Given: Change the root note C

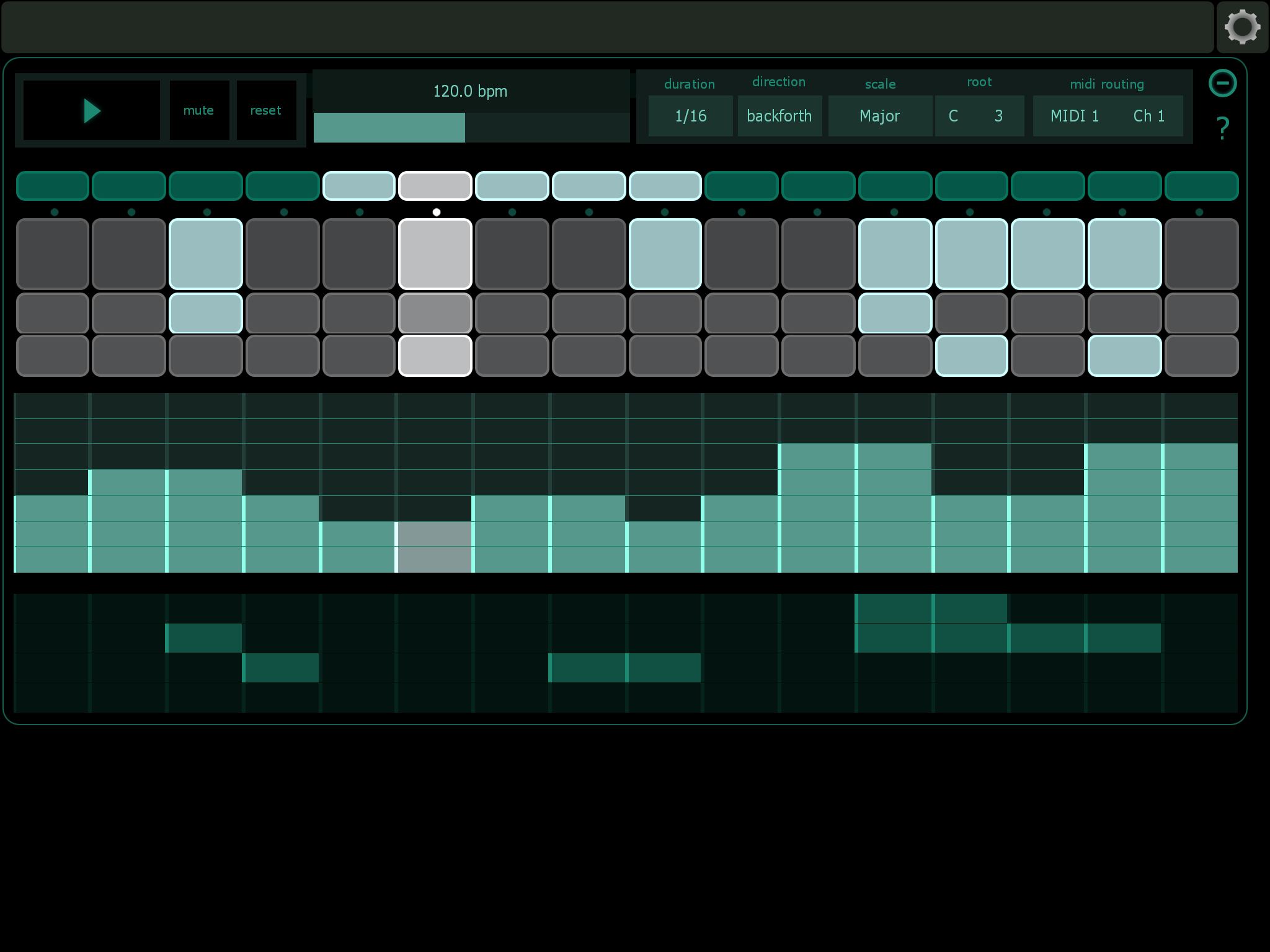Looking at the screenshot, I should coord(954,116).
